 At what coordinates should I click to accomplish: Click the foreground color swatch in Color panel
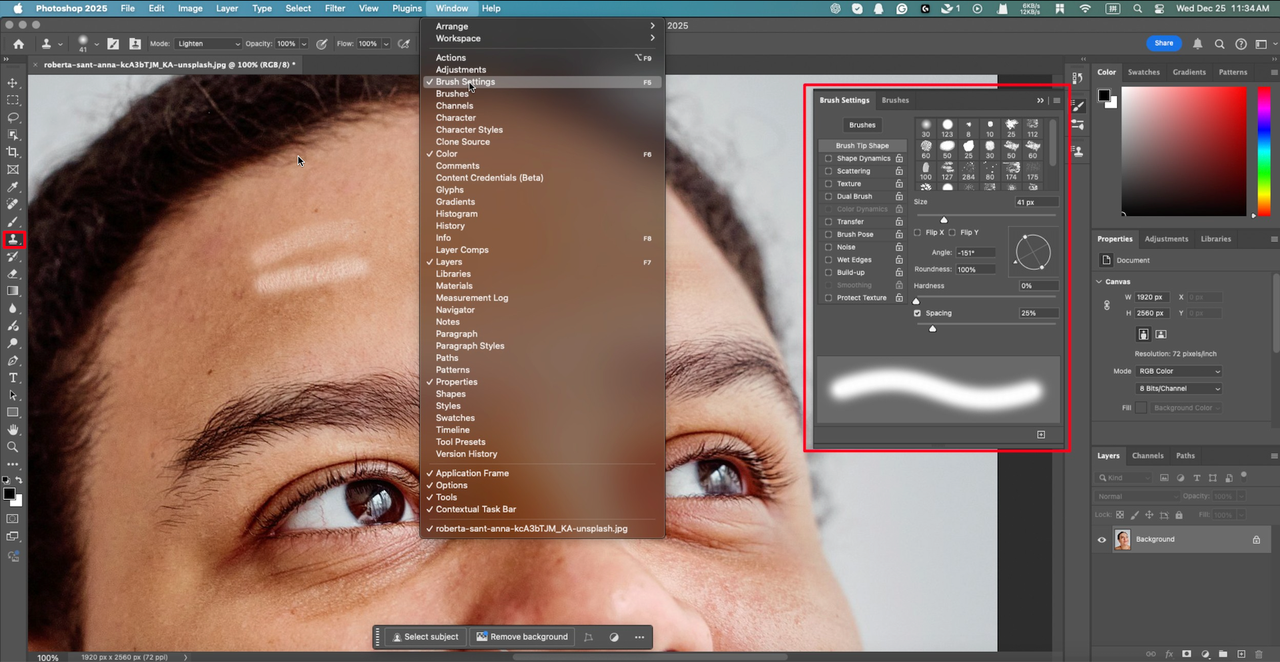[x=1105, y=95]
